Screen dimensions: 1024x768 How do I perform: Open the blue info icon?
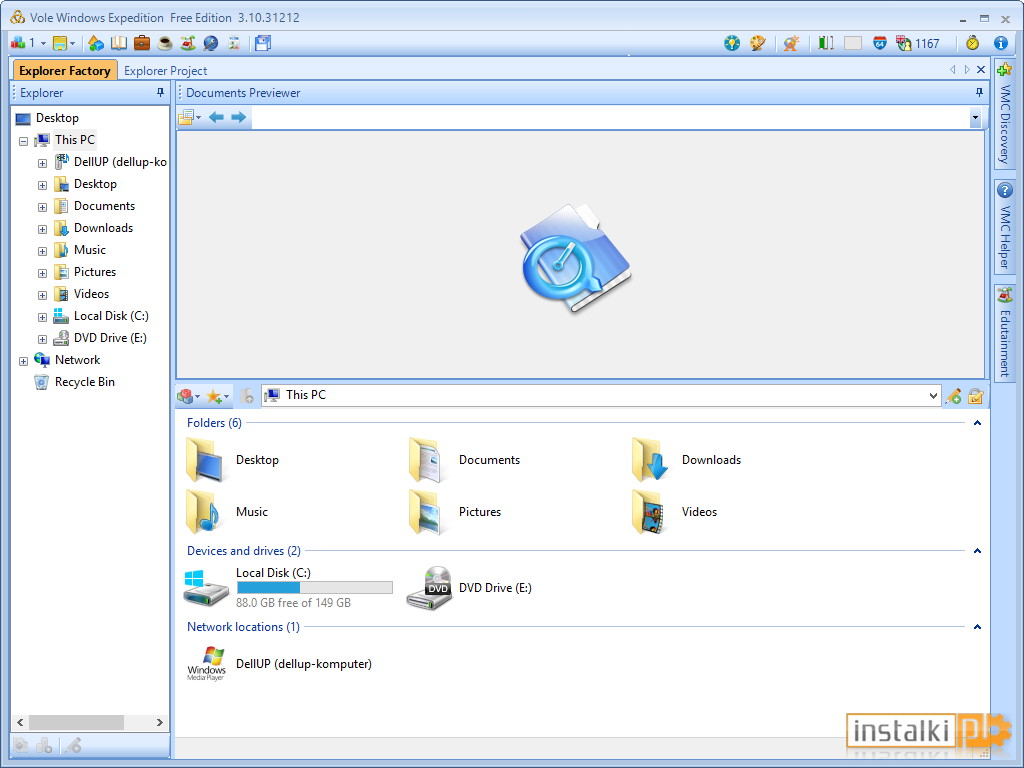(x=1000, y=43)
